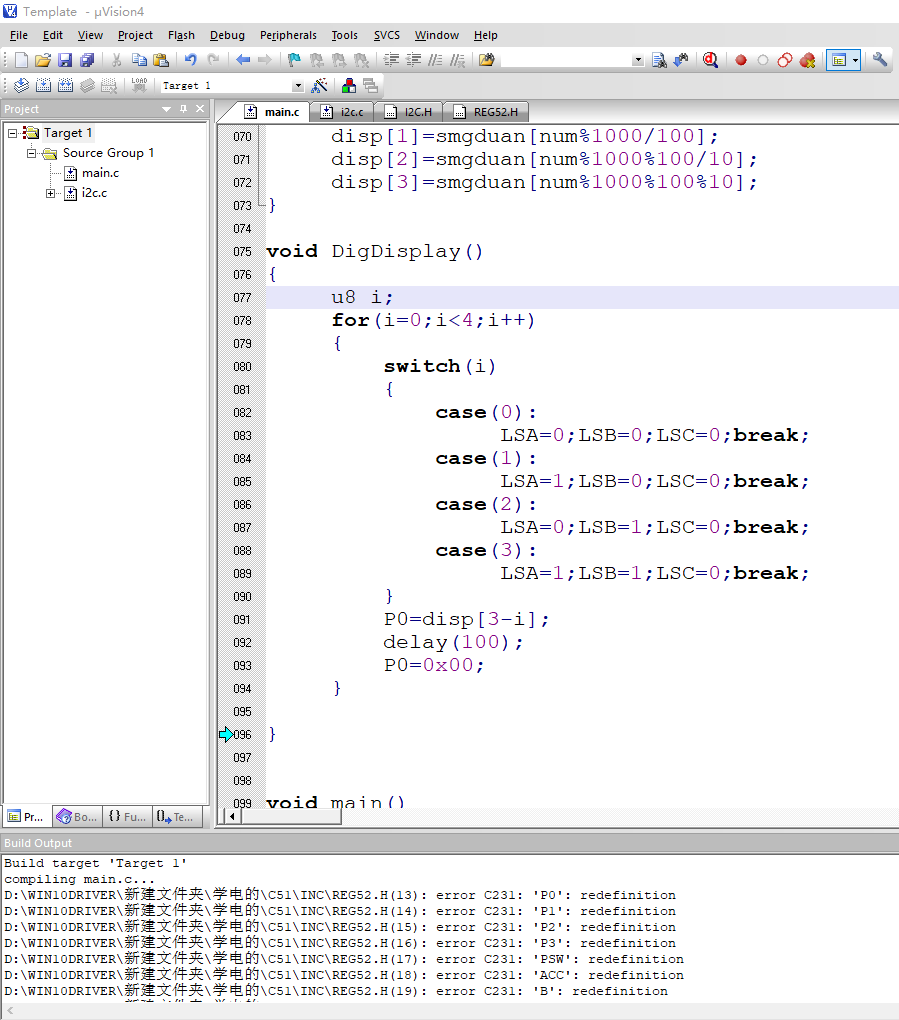Open the Window menu

pyautogui.click(x=436, y=35)
